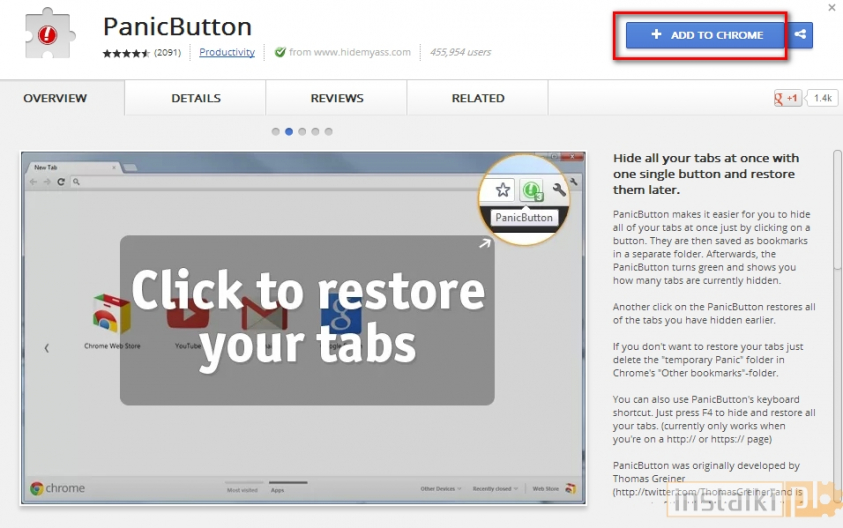Click the share icon beside Add to Chrome

point(801,35)
